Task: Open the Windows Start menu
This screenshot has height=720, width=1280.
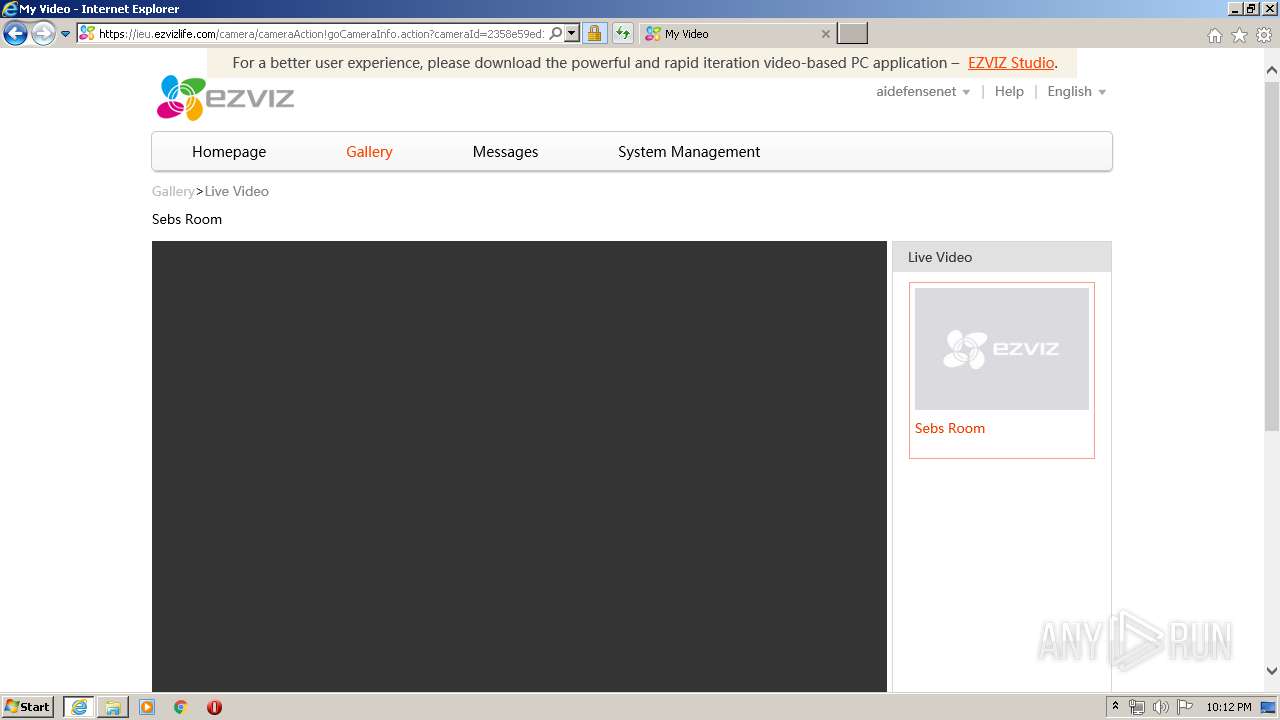Action: [28, 707]
